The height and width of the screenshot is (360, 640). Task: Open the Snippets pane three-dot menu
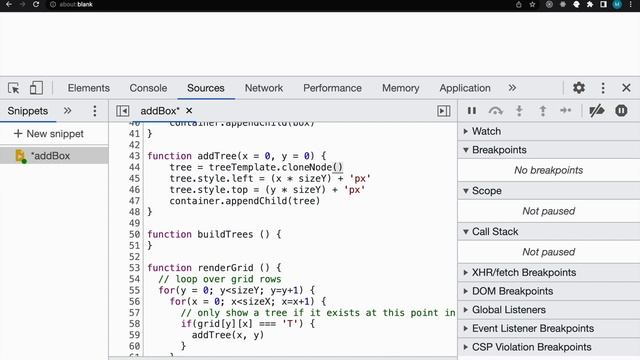coord(95,111)
